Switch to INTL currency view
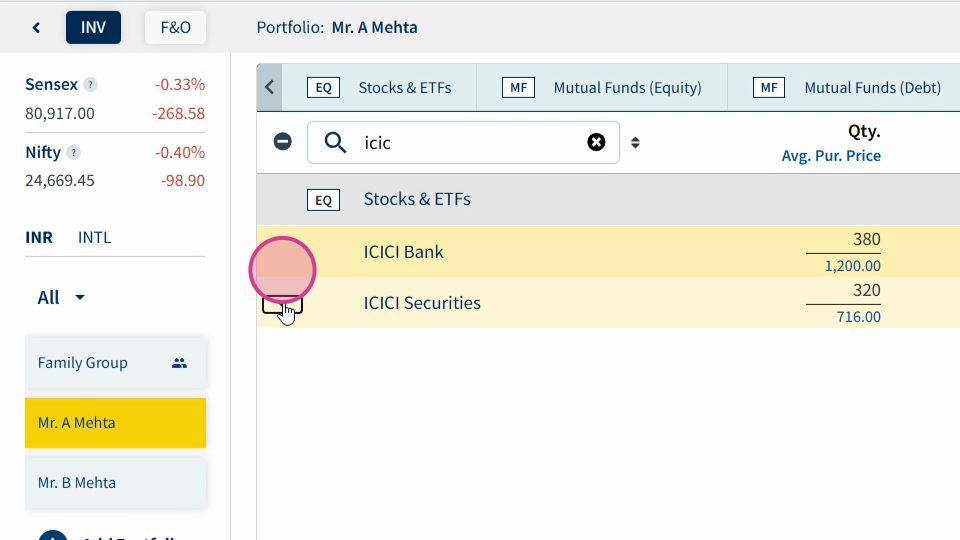Screen dimensions: 960x540 point(94,237)
